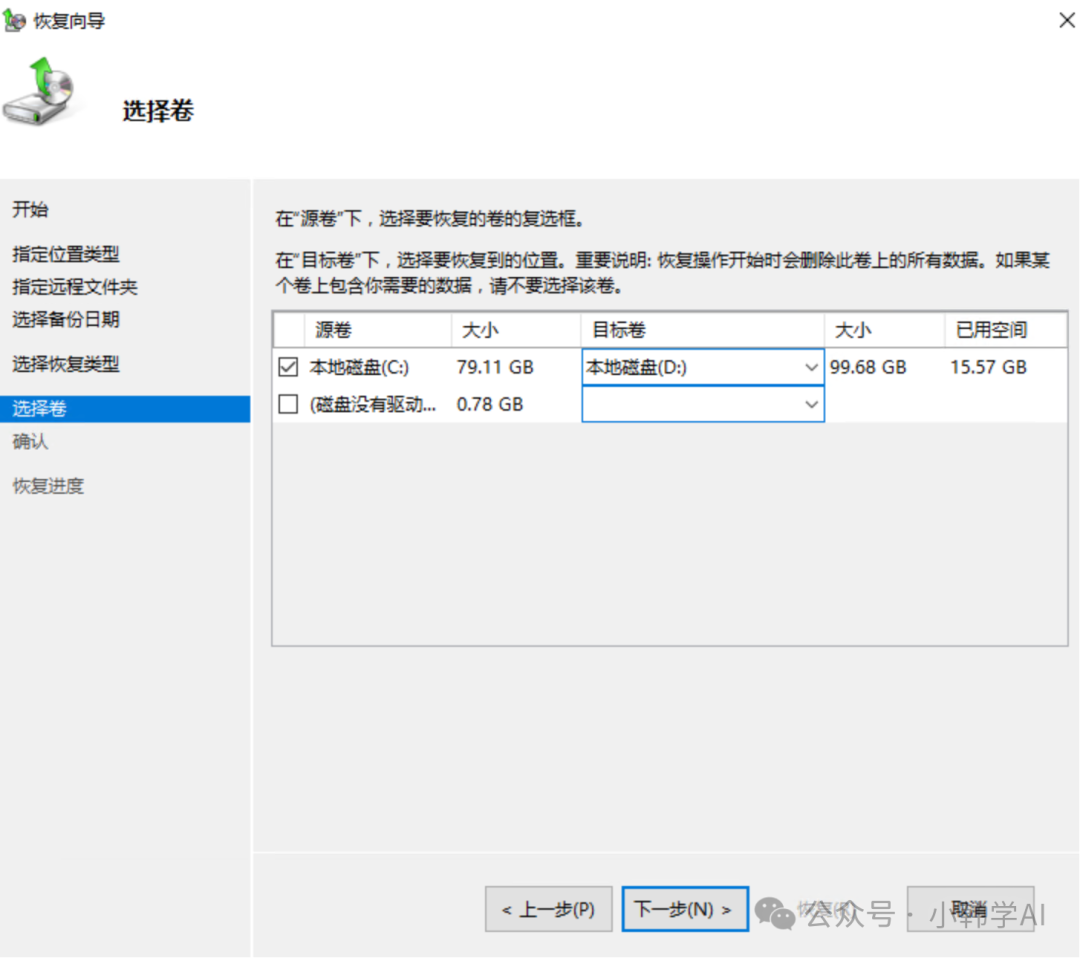
Task: Jump to 选择恢复类型 step
Action: click(65, 365)
